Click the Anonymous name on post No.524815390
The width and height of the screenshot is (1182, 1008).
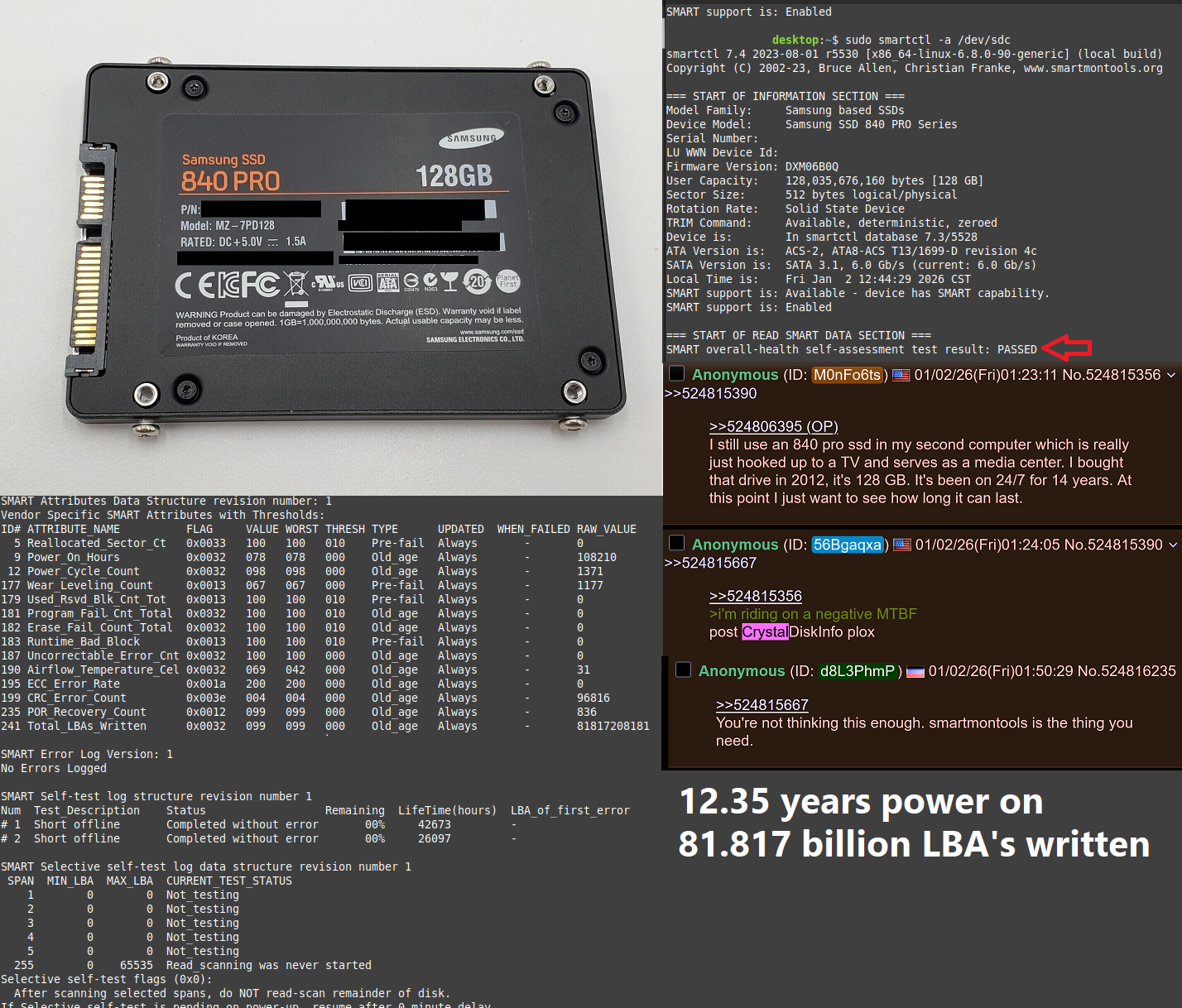click(x=735, y=545)
